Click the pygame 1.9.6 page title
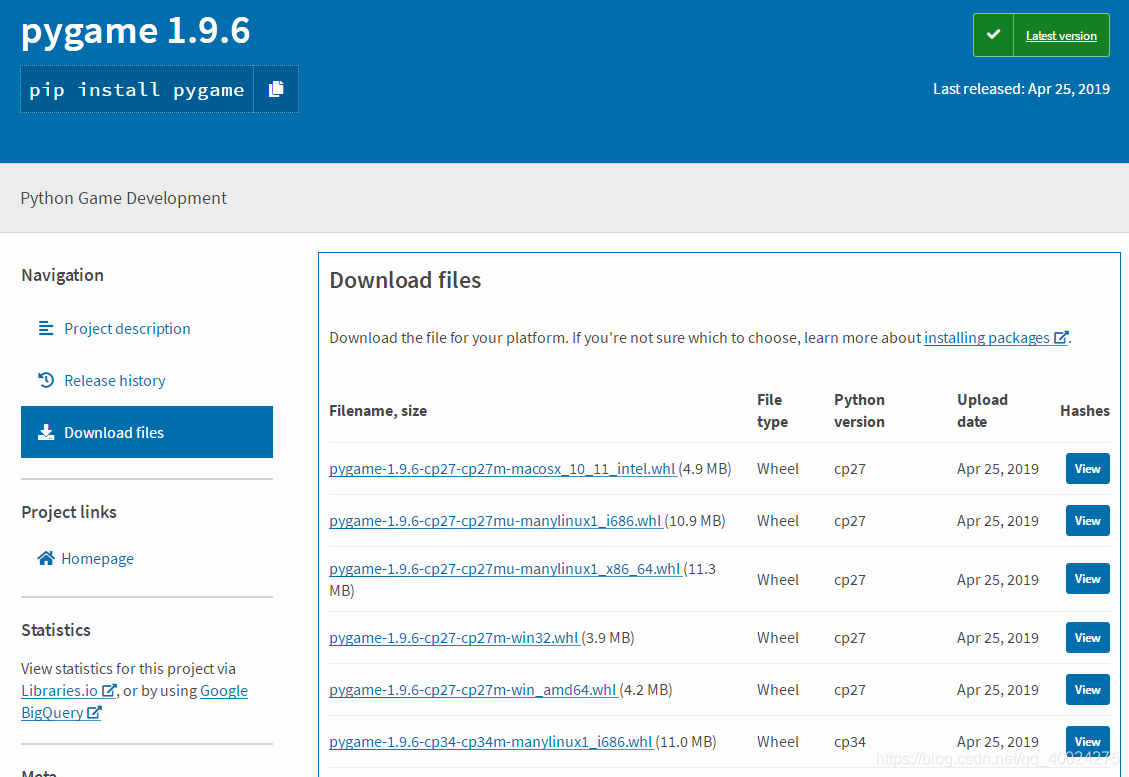The image size is (1129, 777). [135, 31]
